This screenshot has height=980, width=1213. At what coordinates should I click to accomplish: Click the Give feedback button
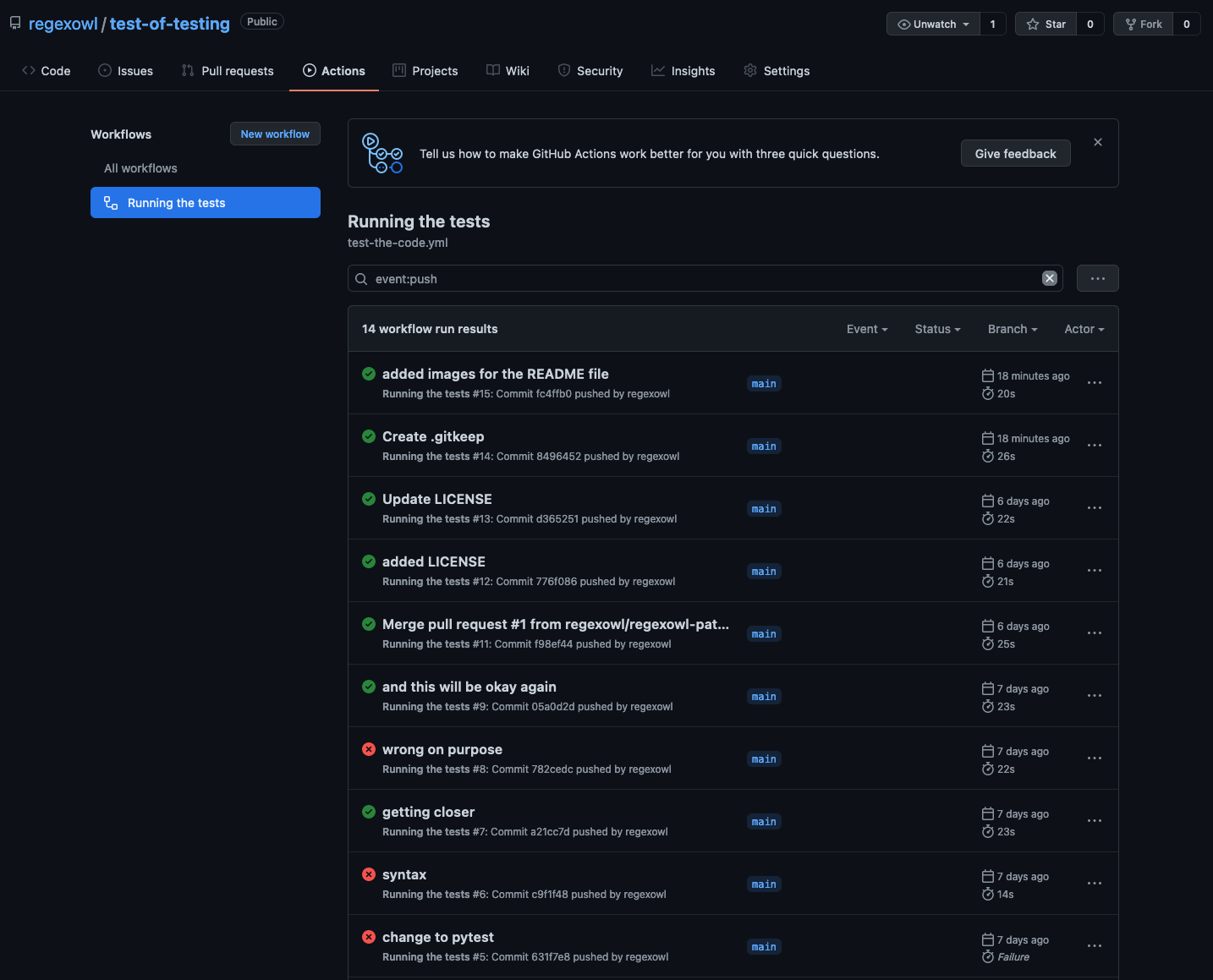click(1015, 153)
